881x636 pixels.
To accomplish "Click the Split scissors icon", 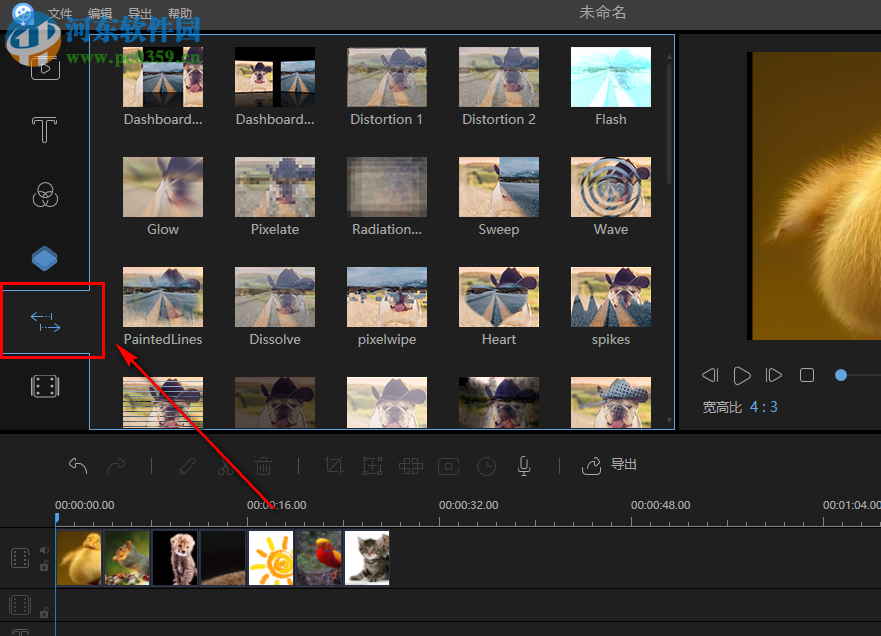I will pos(225,466).
